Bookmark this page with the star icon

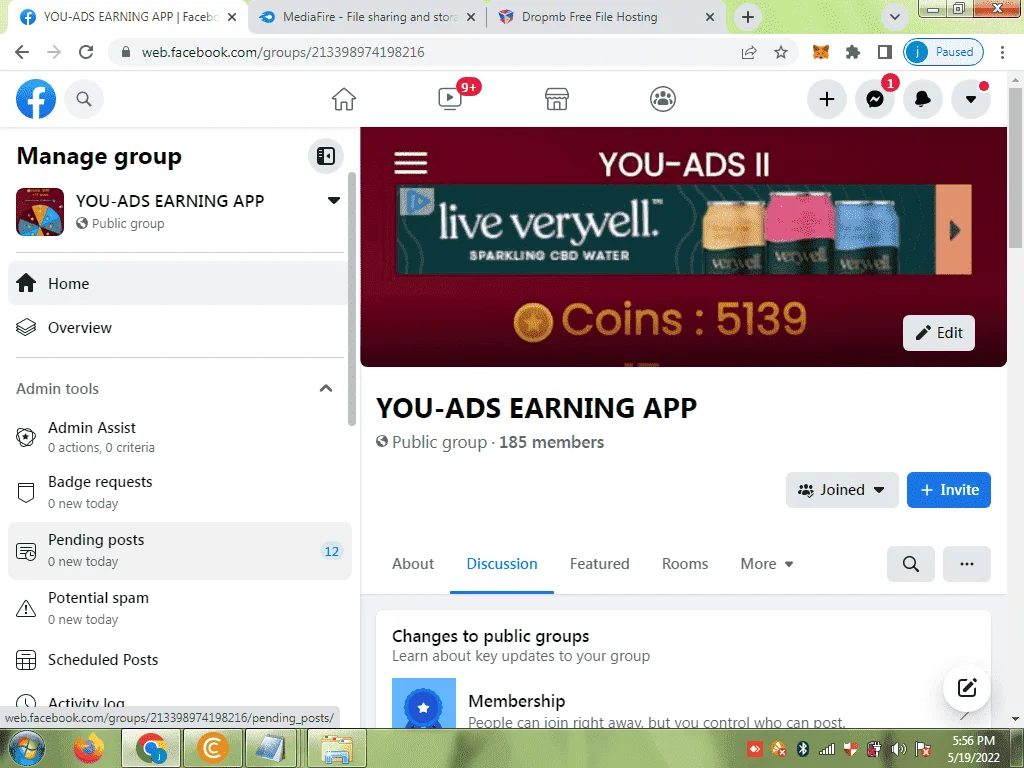[780, 52]
